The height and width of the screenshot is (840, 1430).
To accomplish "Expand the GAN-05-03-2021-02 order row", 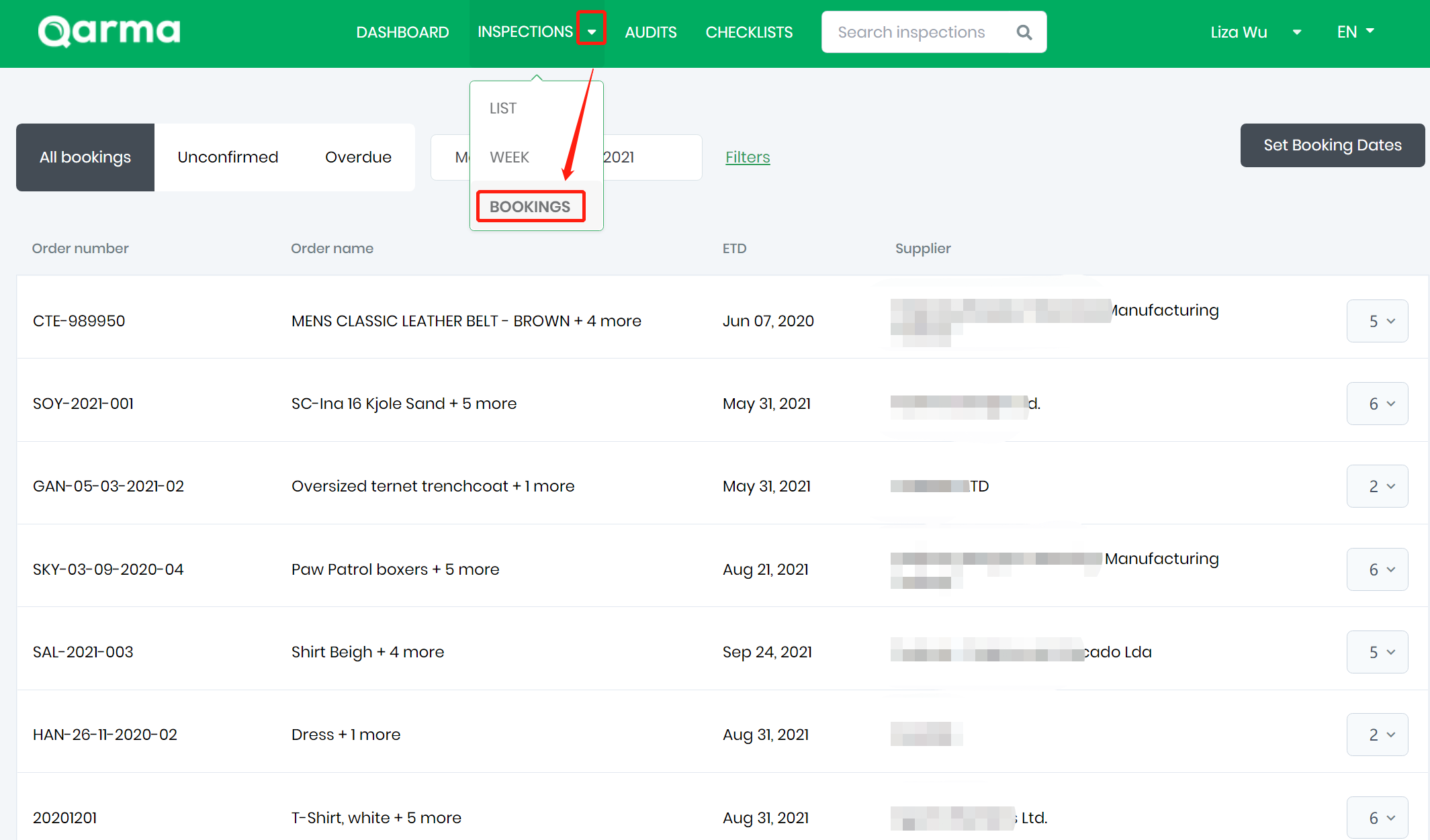I will [1377, 486].
